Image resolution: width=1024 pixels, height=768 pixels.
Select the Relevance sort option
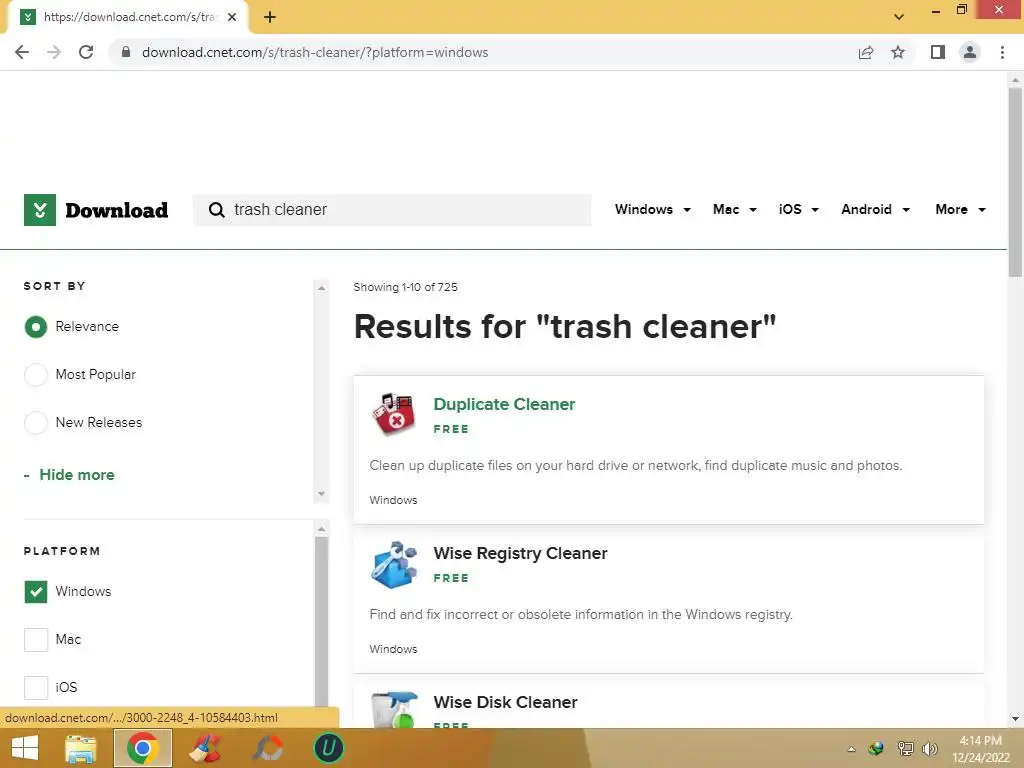[36, 327]
